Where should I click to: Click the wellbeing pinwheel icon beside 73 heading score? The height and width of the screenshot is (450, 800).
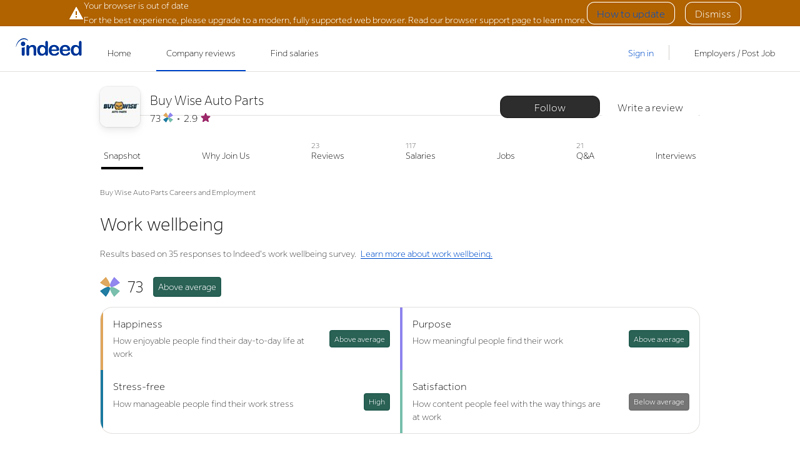click(110, 287)
